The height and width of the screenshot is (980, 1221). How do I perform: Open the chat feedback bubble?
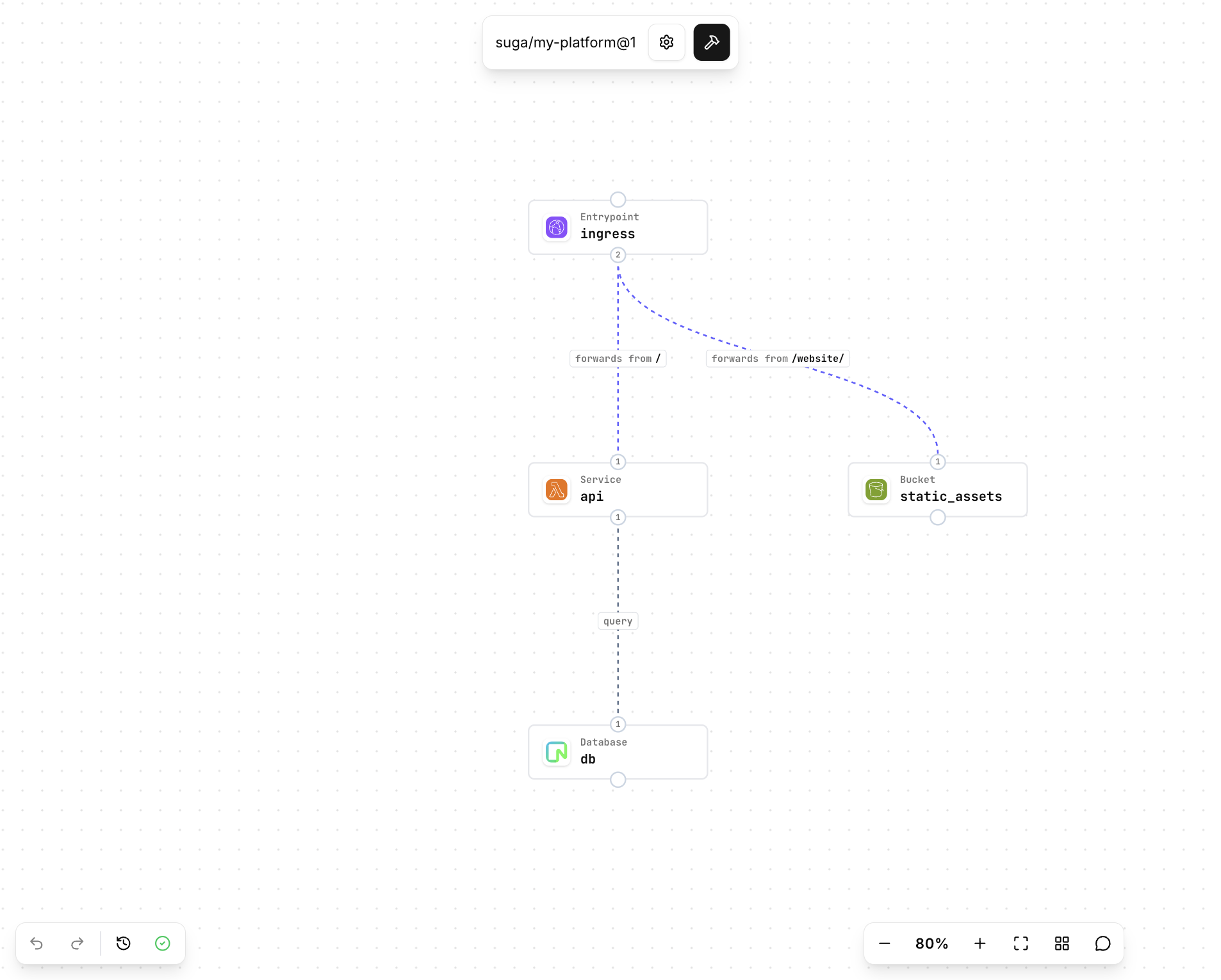pos(1102,943)
